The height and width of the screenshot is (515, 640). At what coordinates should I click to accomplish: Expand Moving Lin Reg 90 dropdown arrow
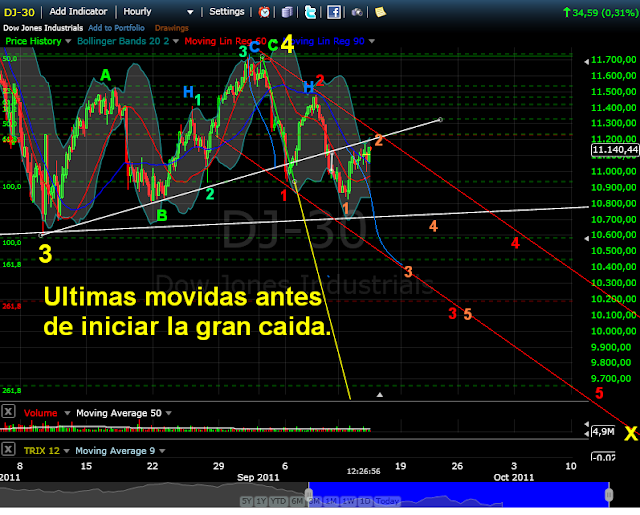click(372, 41)
